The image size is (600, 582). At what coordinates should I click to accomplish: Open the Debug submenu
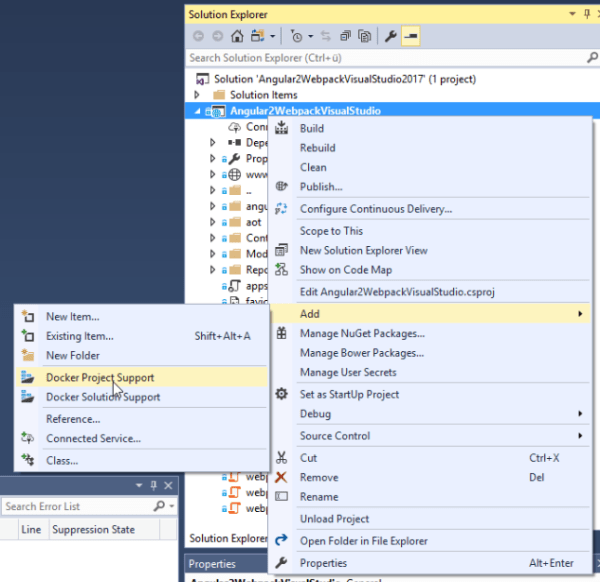[430, 414]
